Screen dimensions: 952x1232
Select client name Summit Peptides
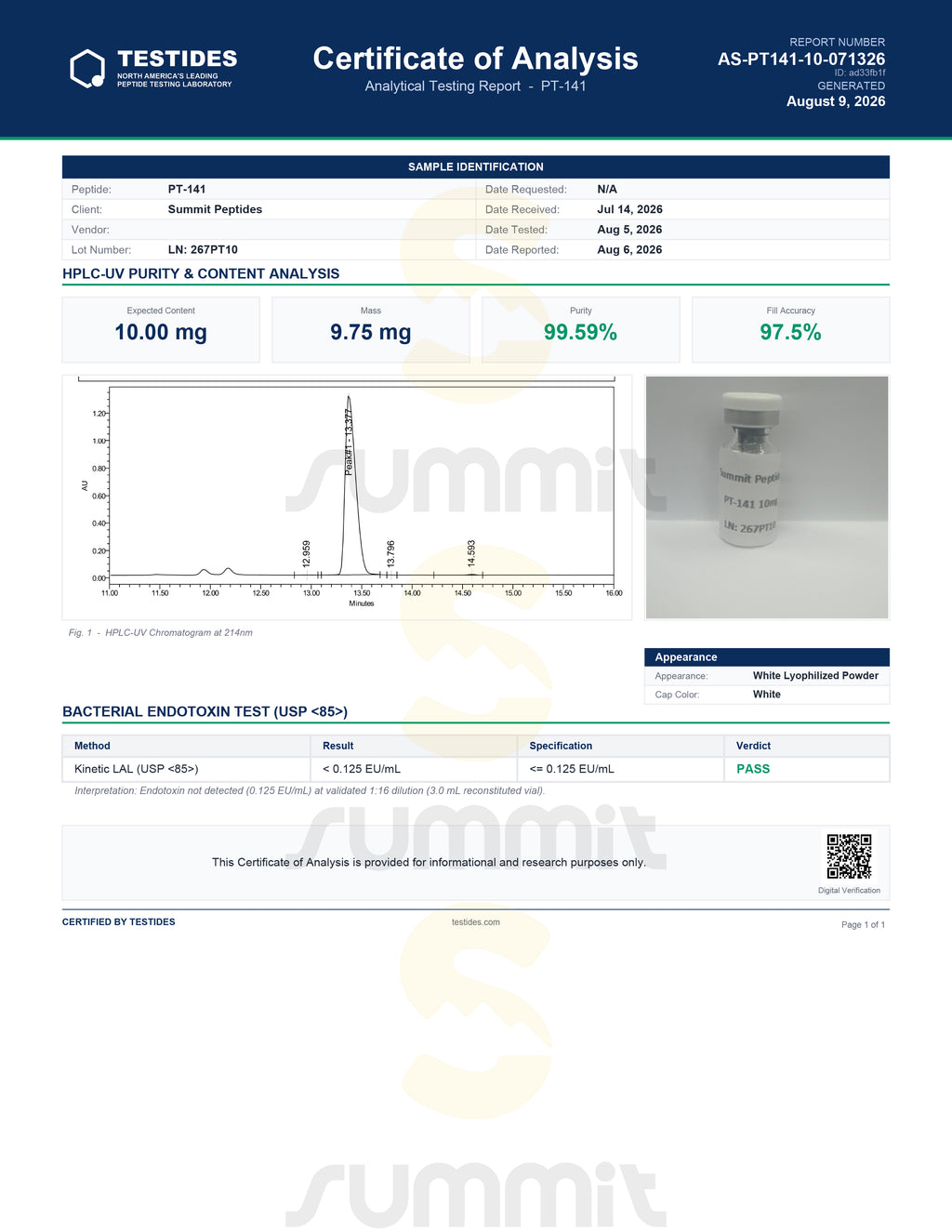(215, 209)
